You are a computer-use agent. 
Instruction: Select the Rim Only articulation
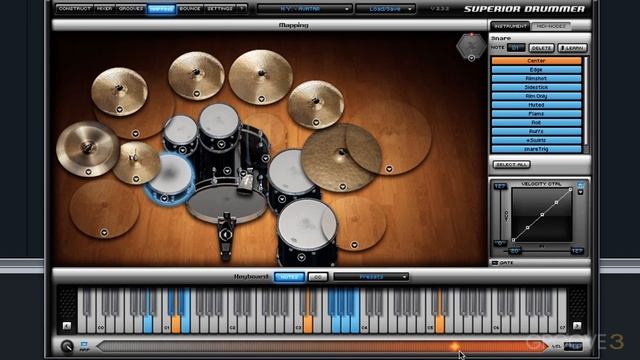coord(536,96)
